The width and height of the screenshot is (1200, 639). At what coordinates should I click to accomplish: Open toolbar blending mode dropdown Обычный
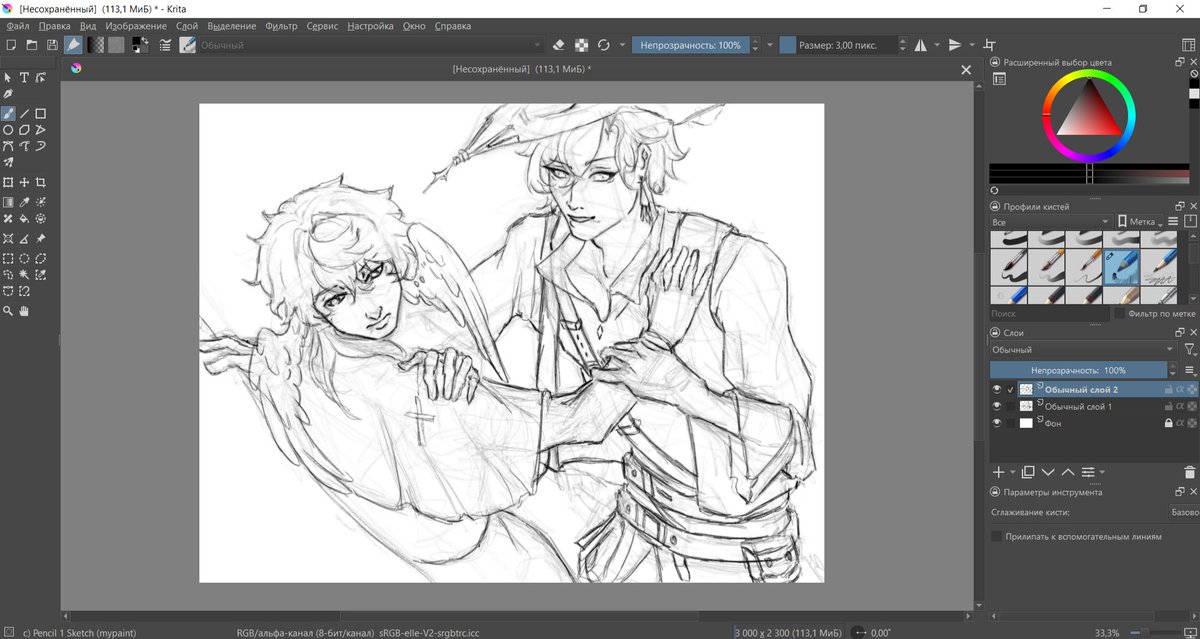tap(371, 45)
